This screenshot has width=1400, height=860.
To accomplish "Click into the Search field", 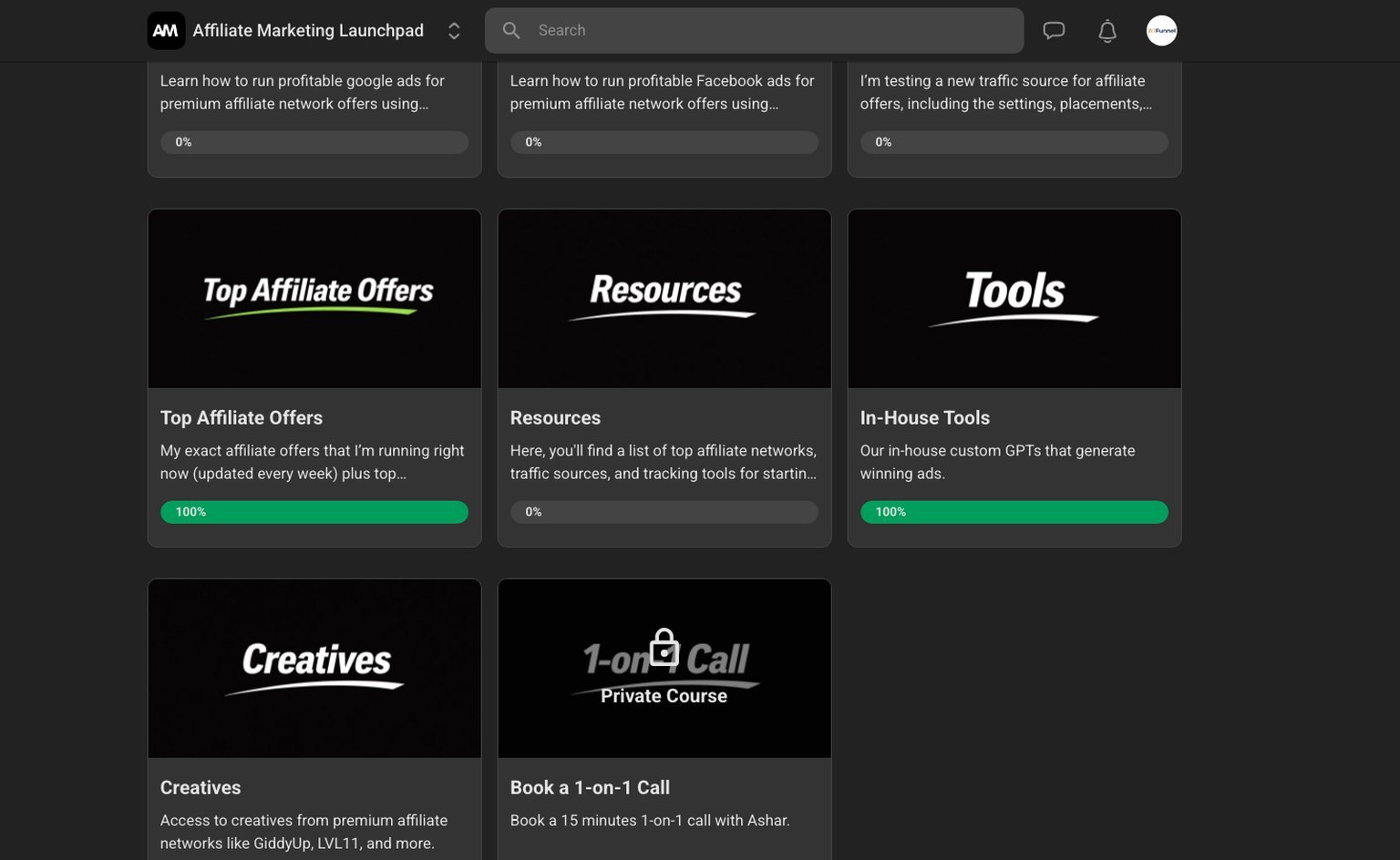I will coord(754,31).
